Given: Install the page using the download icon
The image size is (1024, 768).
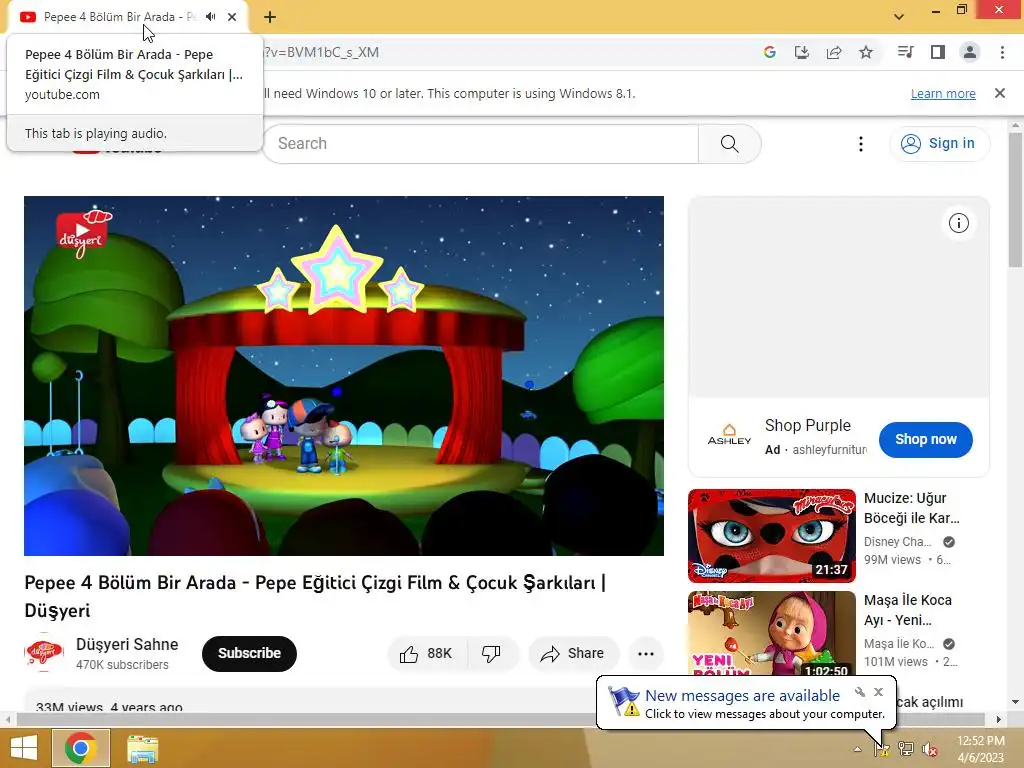Looking at the screenshot, I should [x=802, y=52].
